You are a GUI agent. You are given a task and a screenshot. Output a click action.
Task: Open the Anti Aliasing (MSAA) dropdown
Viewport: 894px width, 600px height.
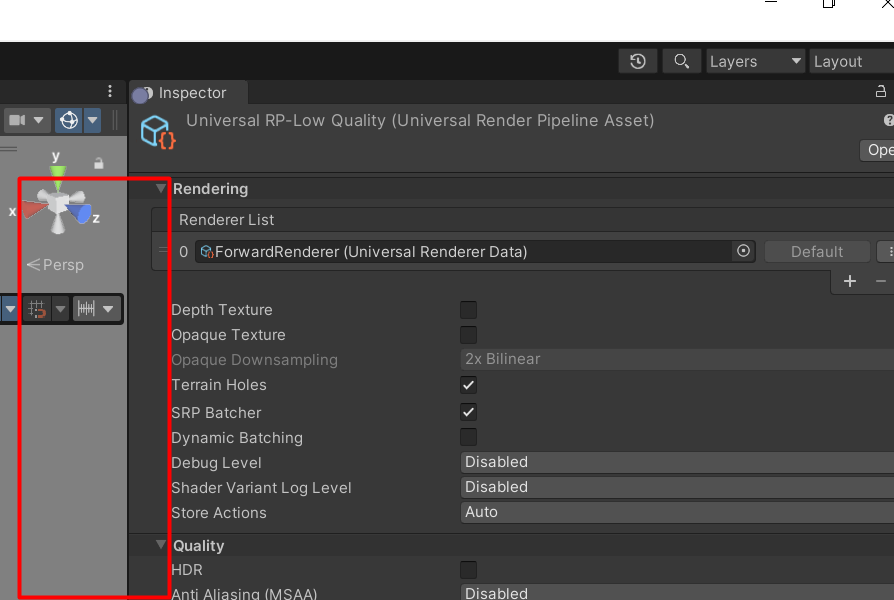coord(677,592)
